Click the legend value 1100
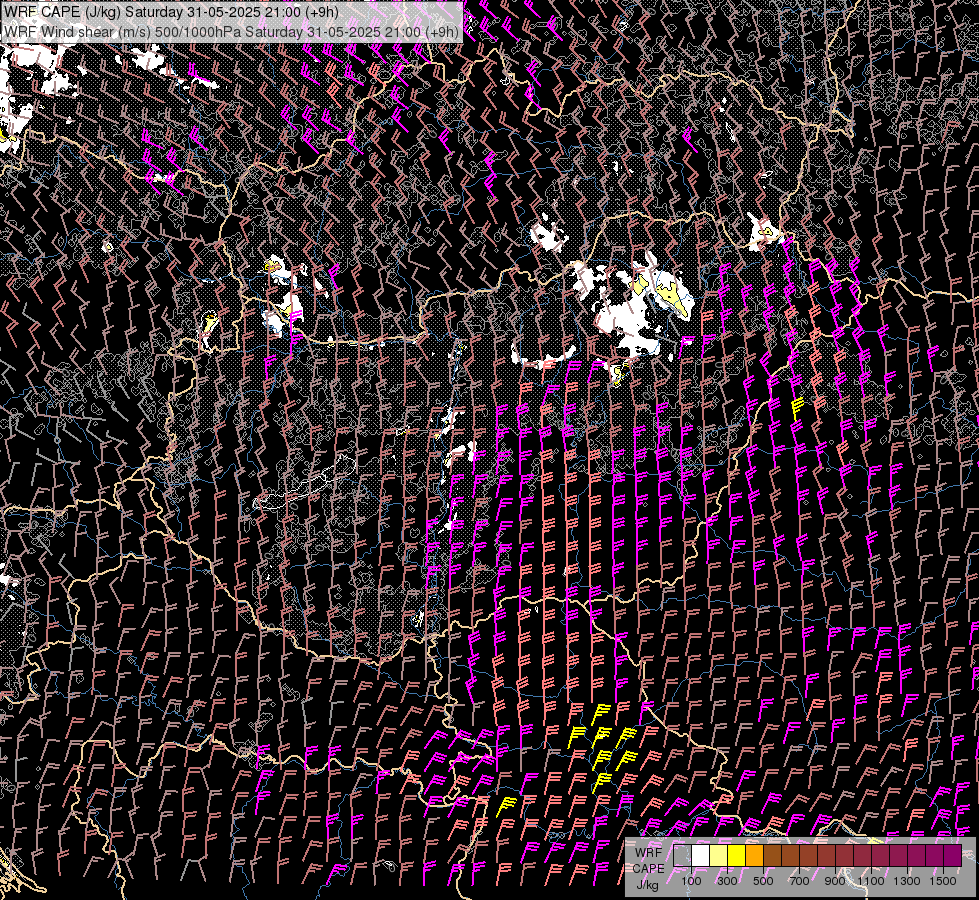The width and height of the screenshot is (979, 900). click(870, 881)
